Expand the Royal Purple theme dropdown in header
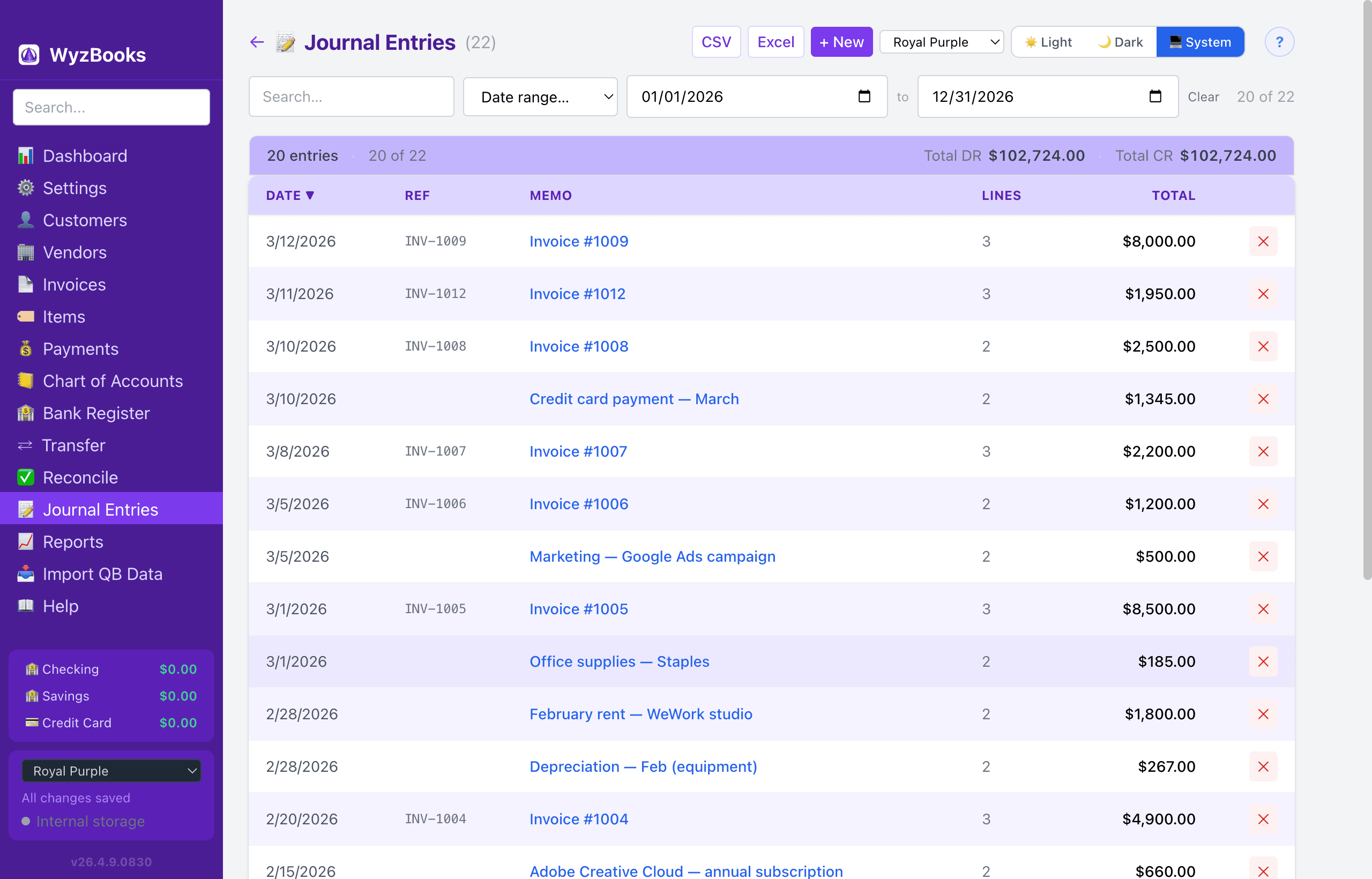This screenshot has height=879, width=1372. pyautogui.click(x=941, y=42)
